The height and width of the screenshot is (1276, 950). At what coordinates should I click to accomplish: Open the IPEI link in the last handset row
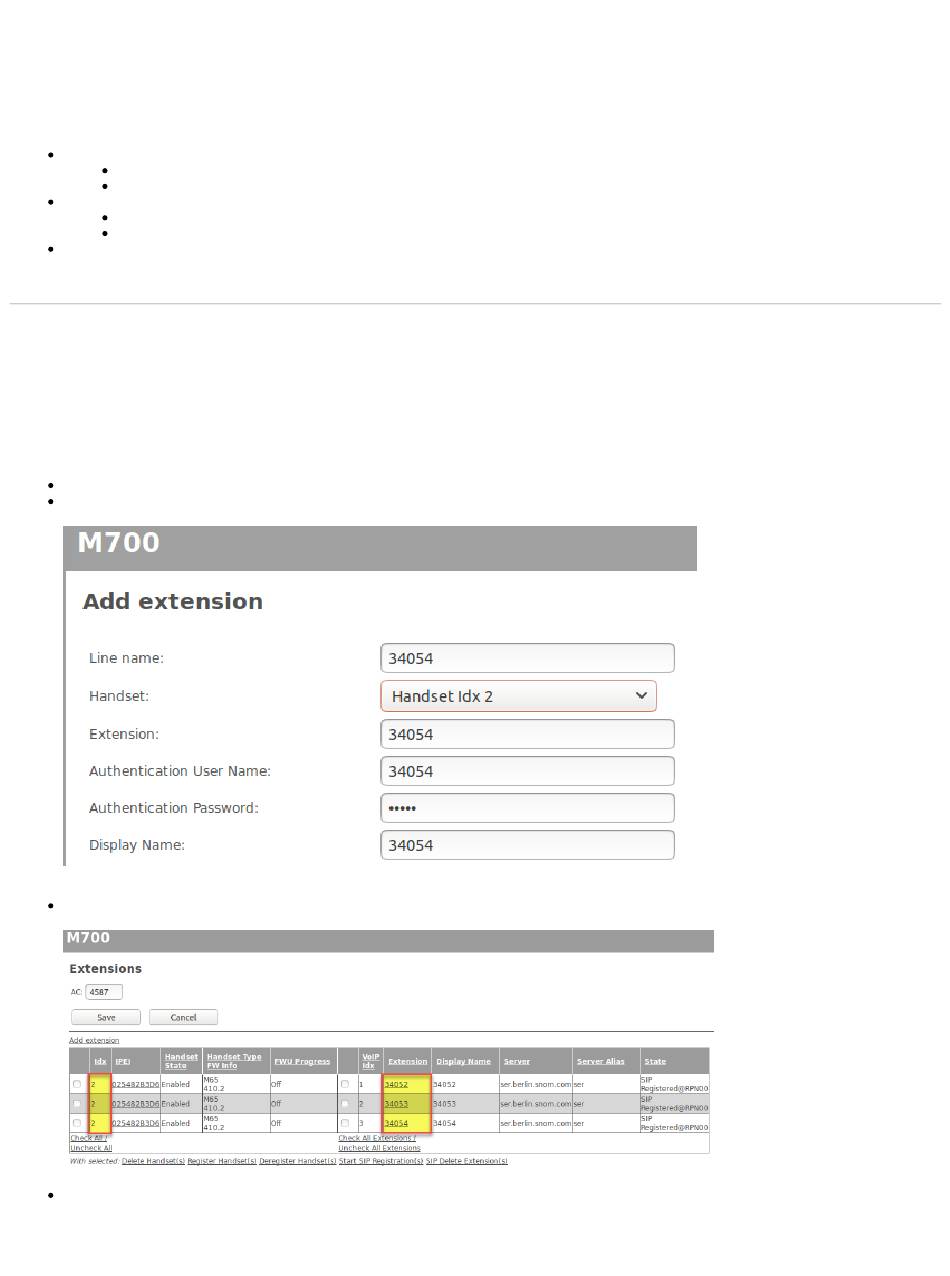[136, 1123]
